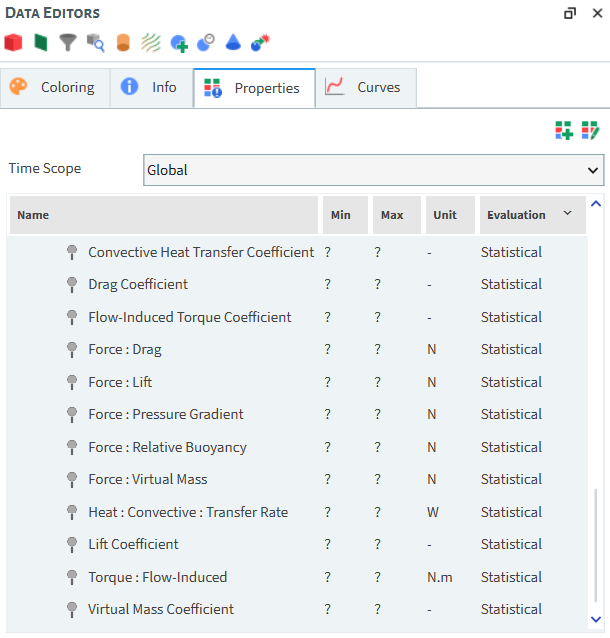Click the scroll down arrow of the table
Viewport: 610px width, 638px height.
(596, 619)
